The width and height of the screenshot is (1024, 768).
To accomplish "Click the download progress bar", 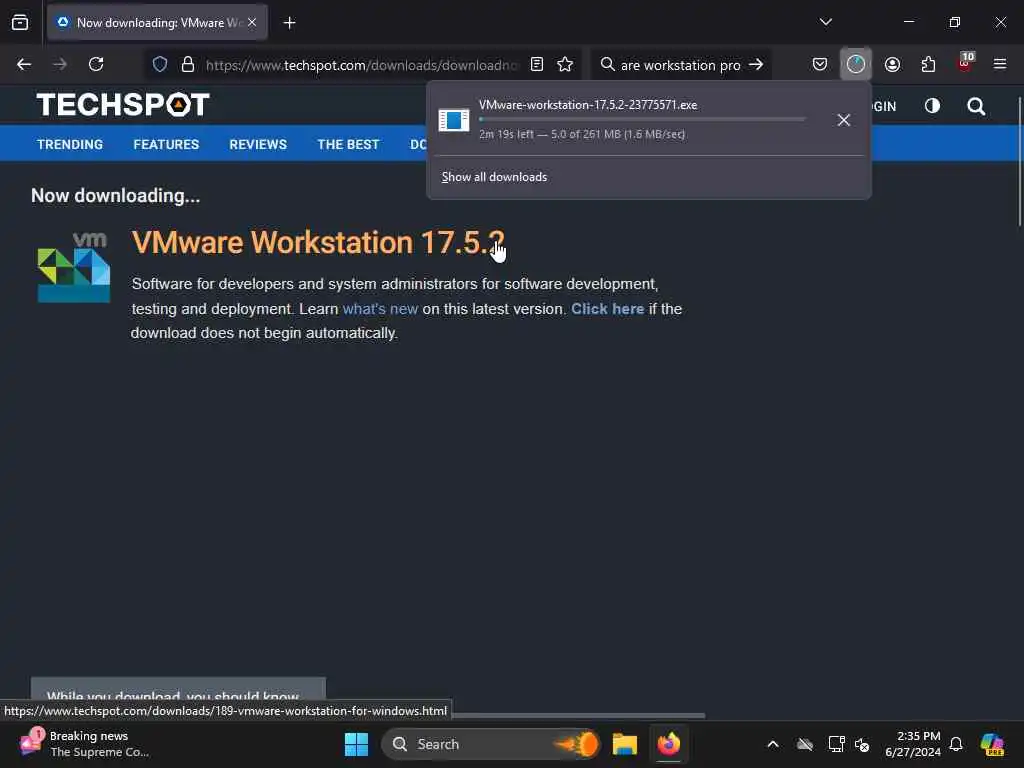I will [642, 119].
